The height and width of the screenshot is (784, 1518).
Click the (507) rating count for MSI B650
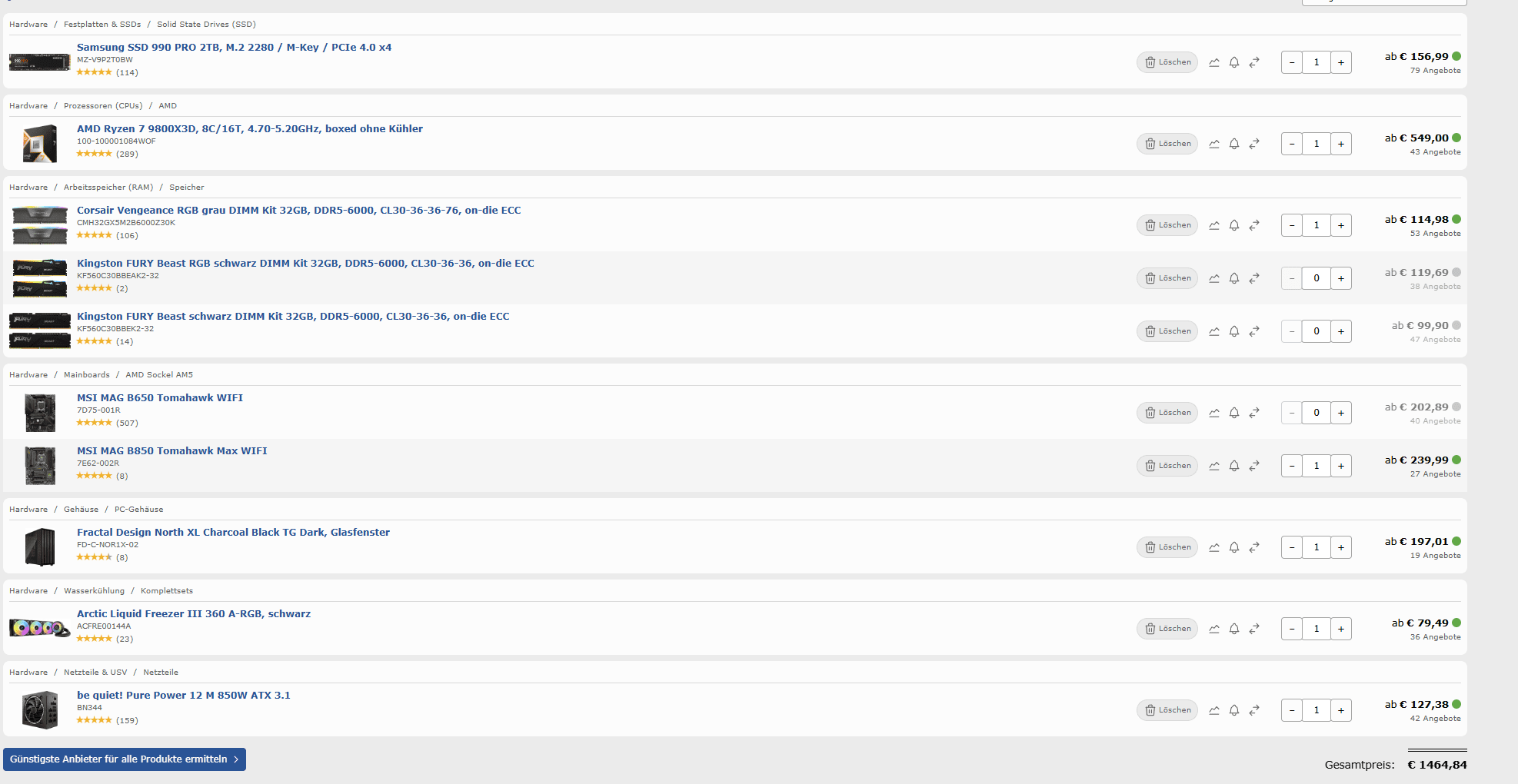pos(127,424)
